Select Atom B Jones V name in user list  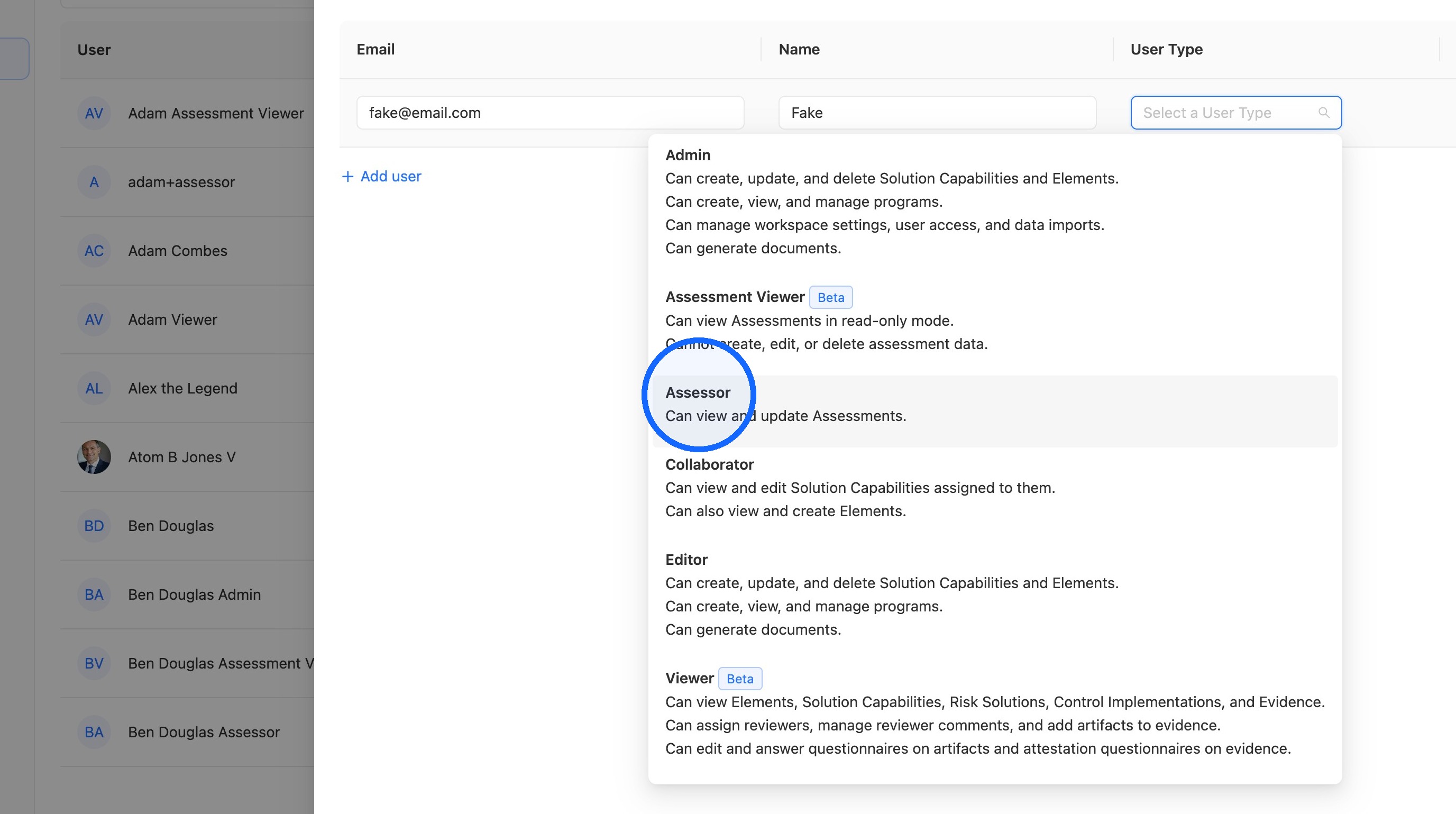[182, 457]
